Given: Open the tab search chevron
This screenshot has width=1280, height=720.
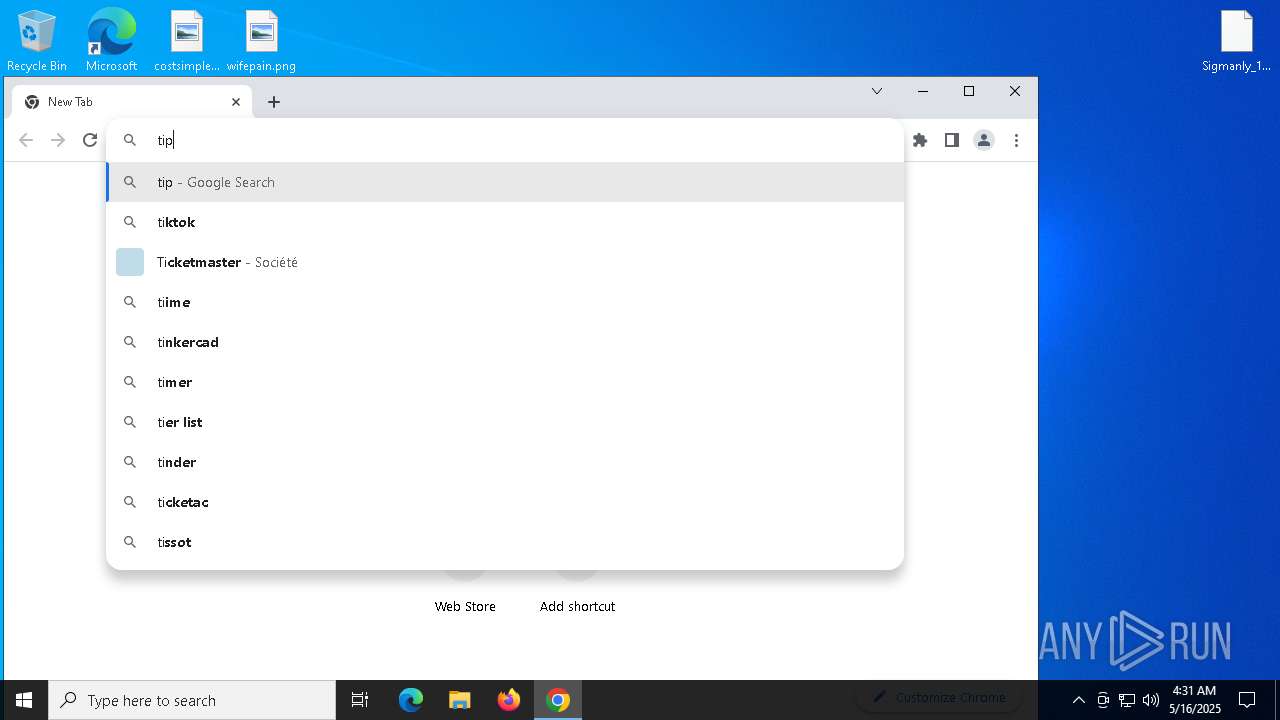Looking at the screenshot, I should point(877,91).
